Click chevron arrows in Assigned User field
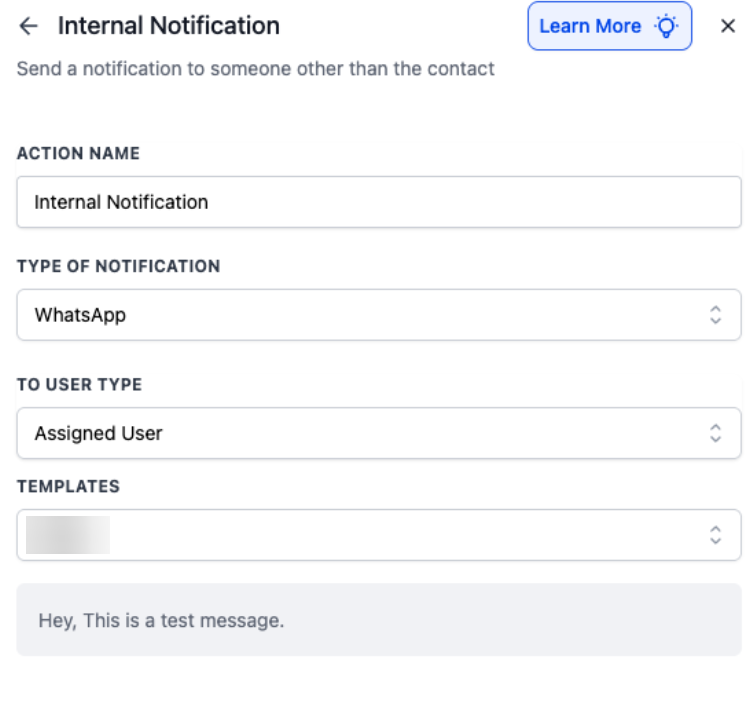This screenshot has width=747, height=702. 715,433
